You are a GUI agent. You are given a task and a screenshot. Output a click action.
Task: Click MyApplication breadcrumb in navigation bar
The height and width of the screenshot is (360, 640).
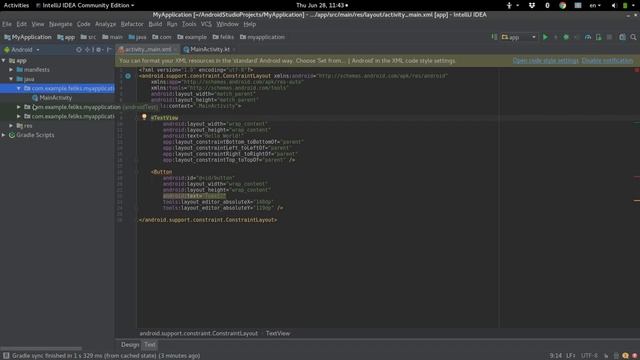pos(27,37)
